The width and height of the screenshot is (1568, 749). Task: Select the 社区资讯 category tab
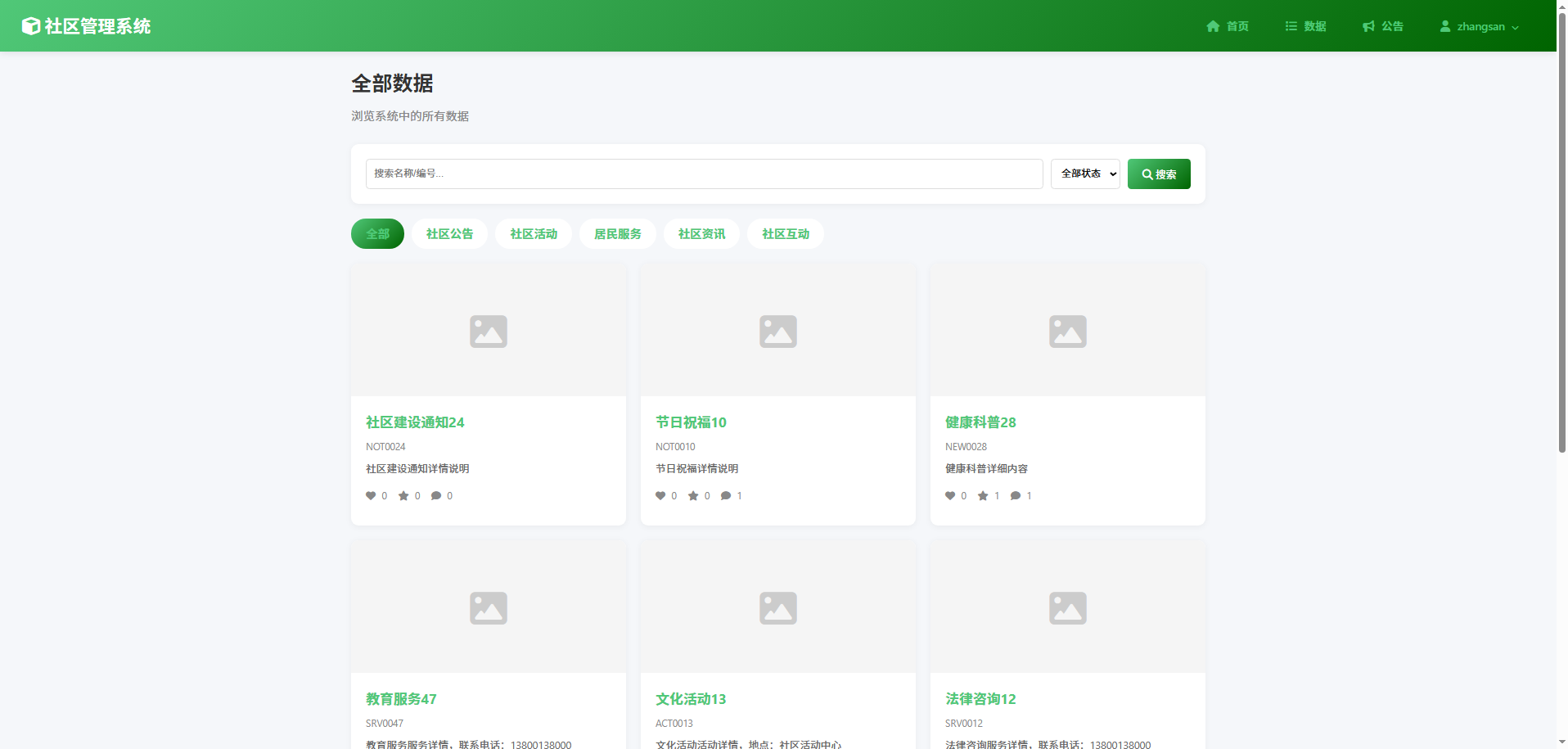point(701,234)
